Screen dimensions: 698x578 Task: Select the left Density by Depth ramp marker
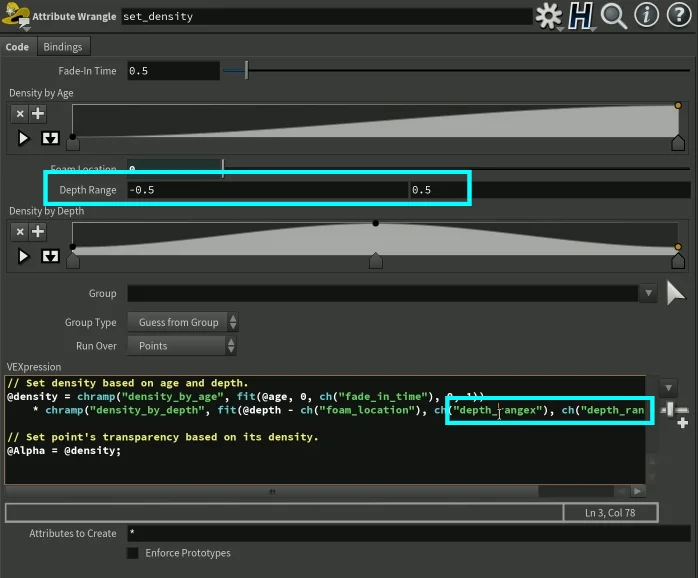(73, 261)
